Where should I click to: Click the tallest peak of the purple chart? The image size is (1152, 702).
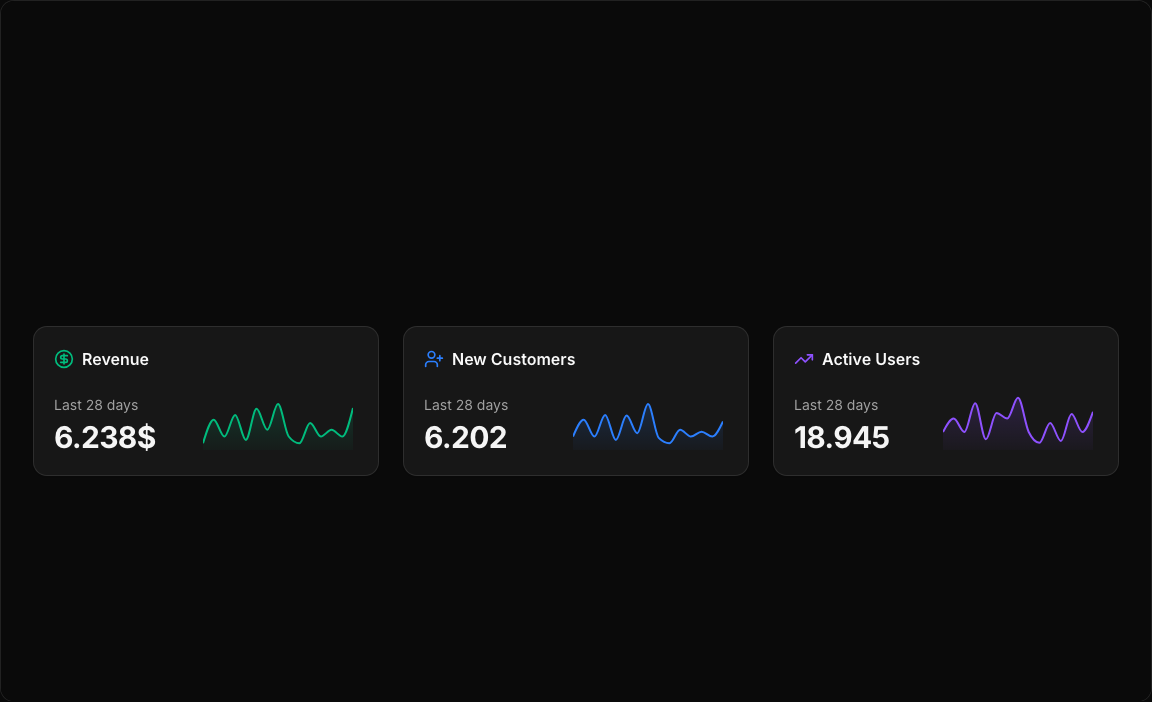point(1018,399)
